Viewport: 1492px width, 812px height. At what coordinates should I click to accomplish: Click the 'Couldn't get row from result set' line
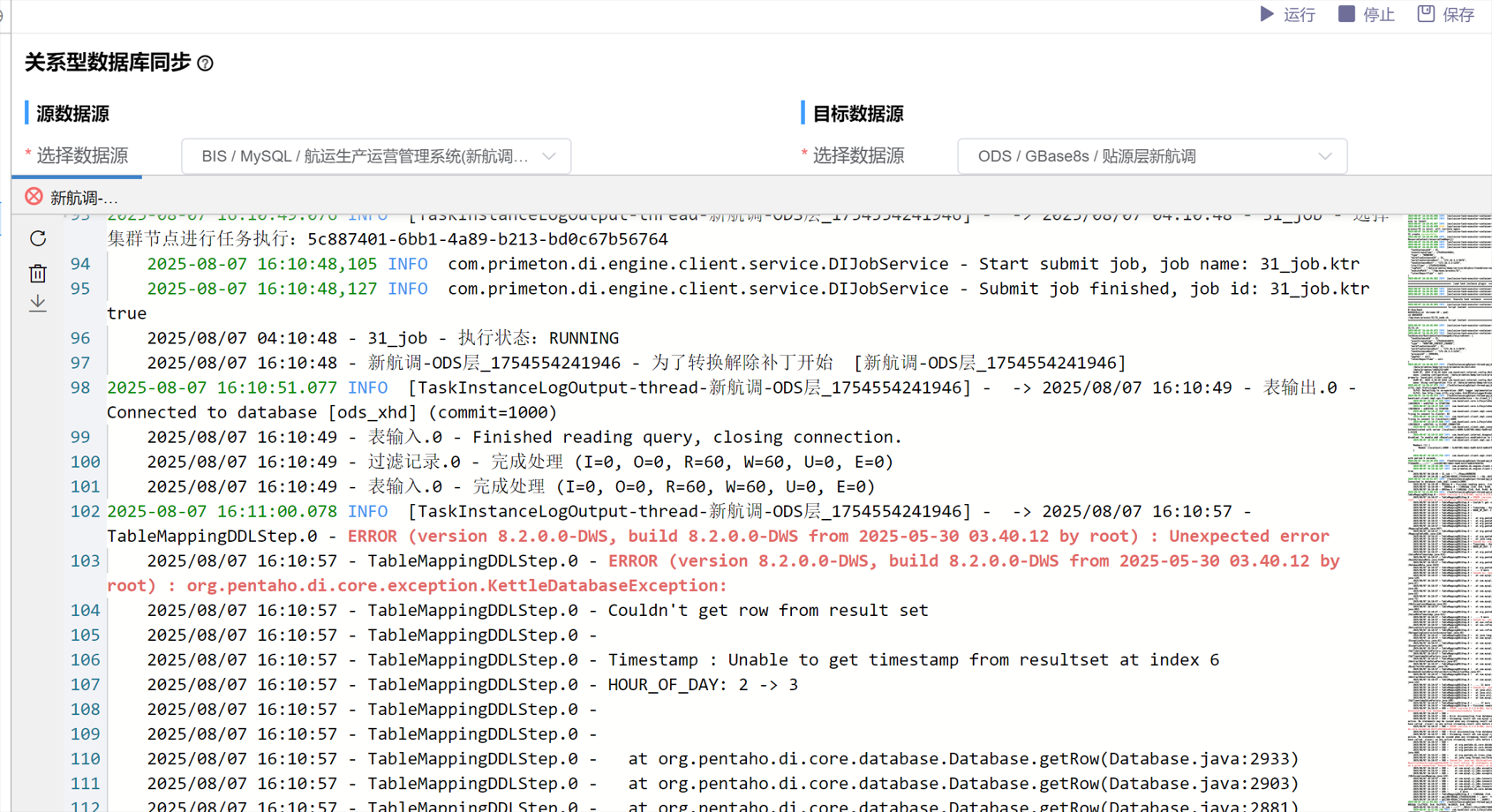[x=767, y=610]
